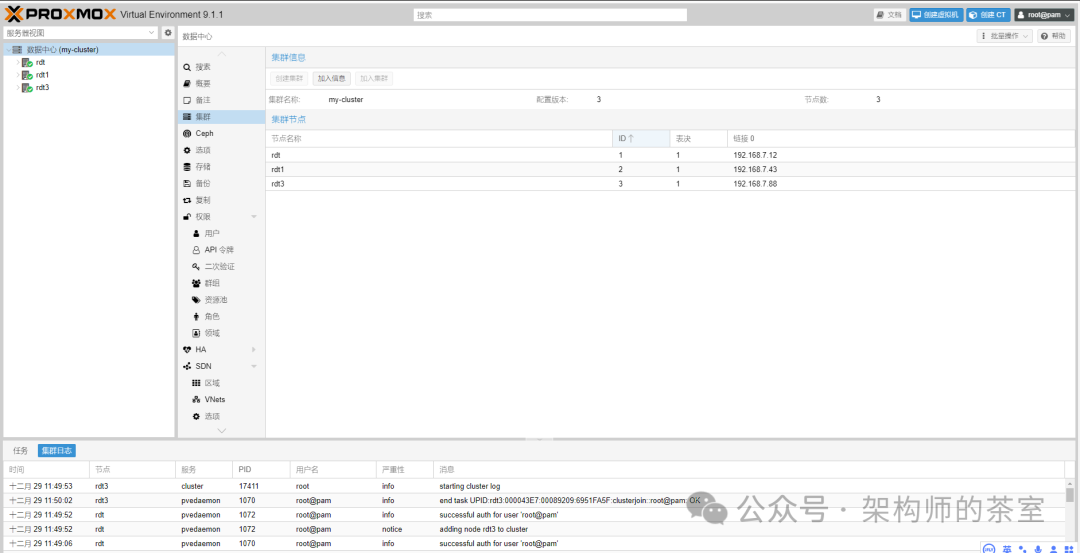1080x553 pixels.
Task: Click the gear icon beside the view selector
Action: pyautogui.click(x=167, y=32)
